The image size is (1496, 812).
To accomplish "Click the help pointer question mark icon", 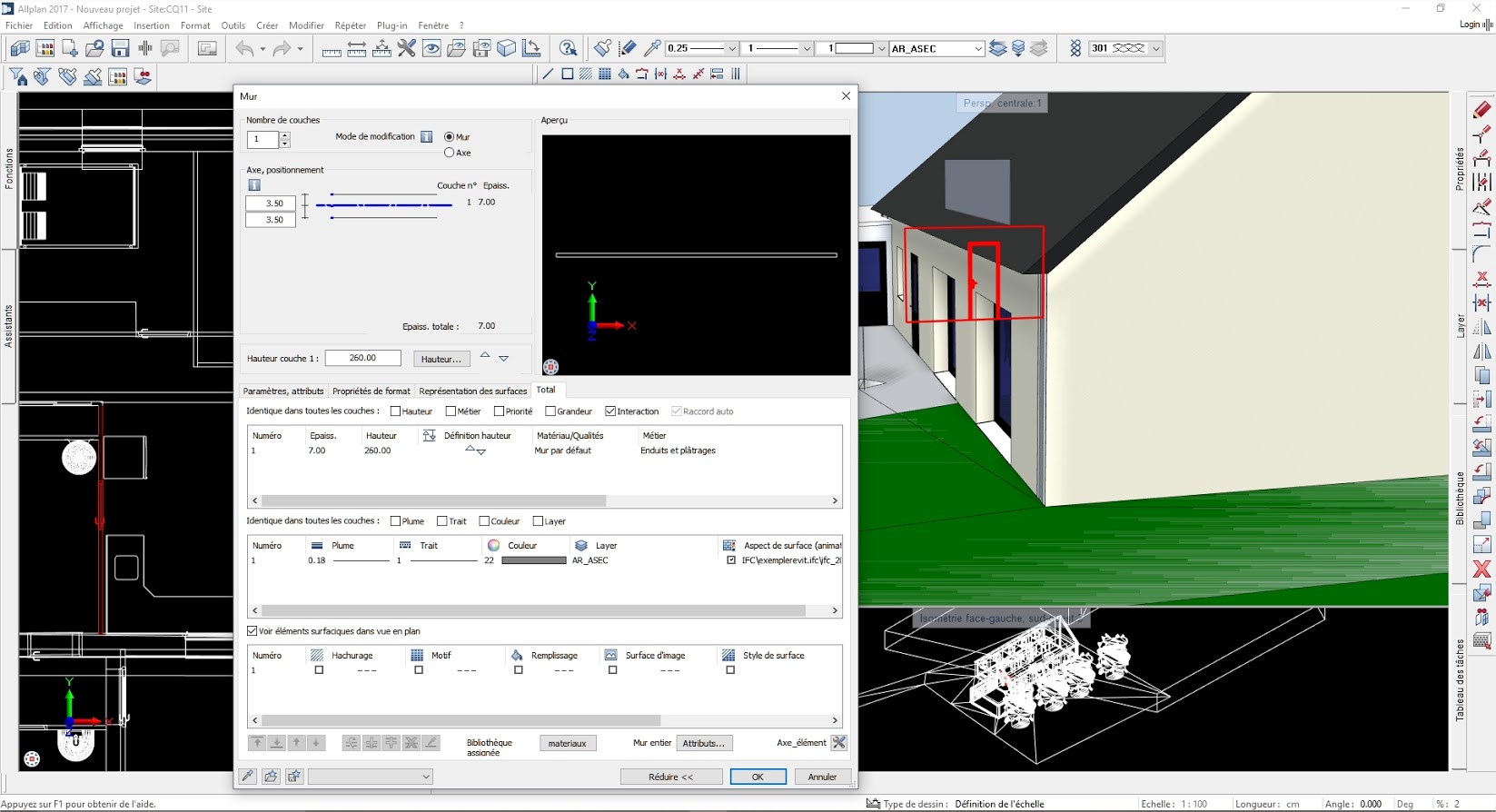I will pyautogui.click(x=568, y=49).
